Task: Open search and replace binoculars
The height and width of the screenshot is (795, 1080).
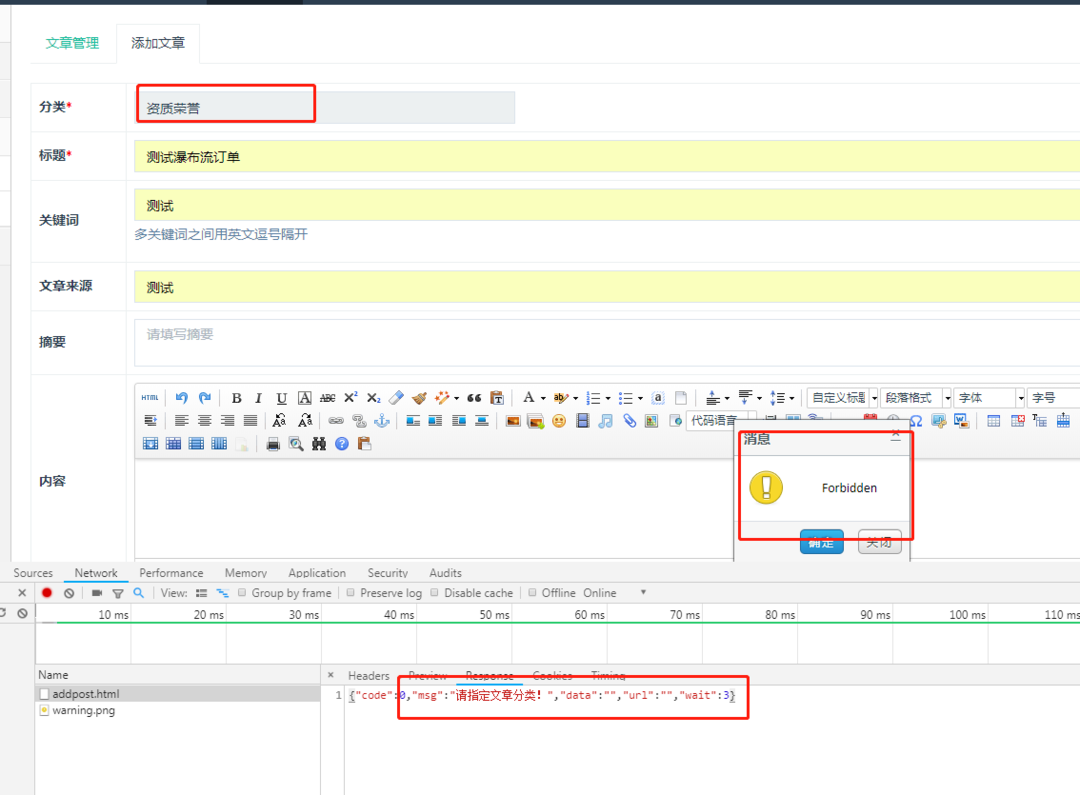Action: point(319,444)
